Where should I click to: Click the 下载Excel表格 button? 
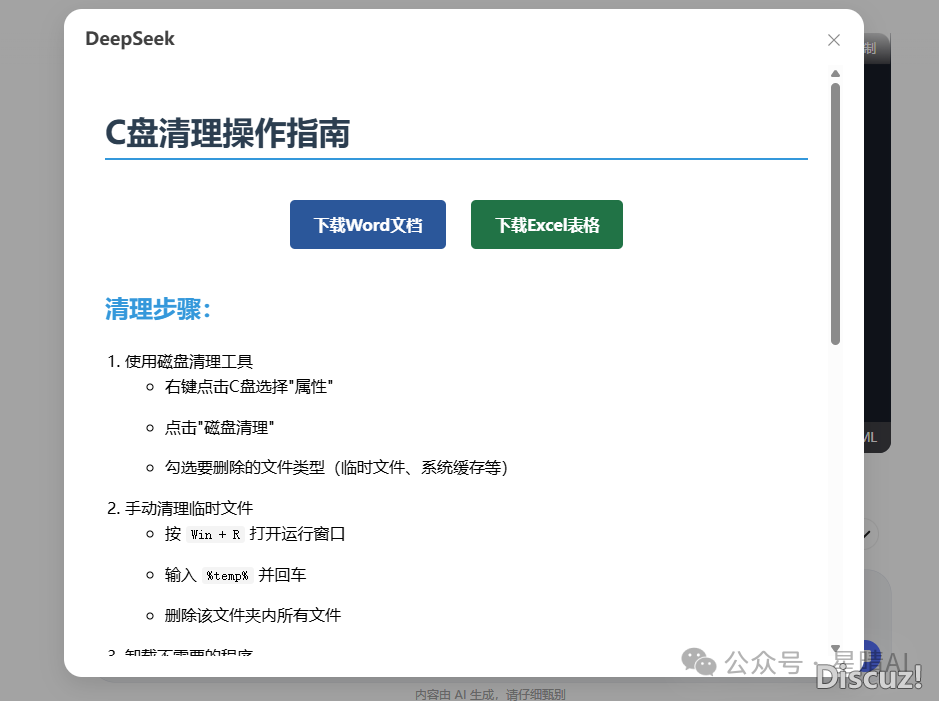[547, 224]
